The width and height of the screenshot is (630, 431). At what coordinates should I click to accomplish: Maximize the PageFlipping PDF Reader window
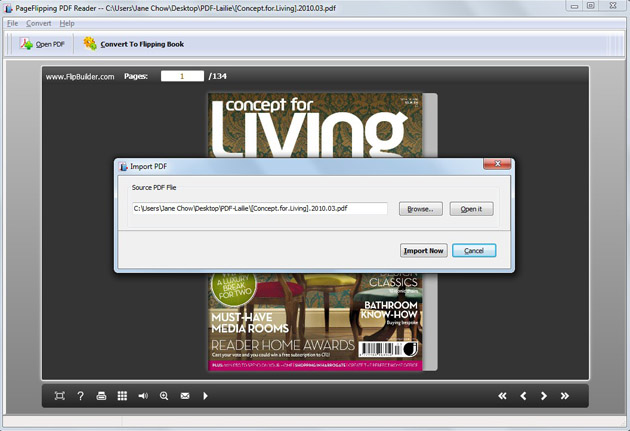point(590,6)
